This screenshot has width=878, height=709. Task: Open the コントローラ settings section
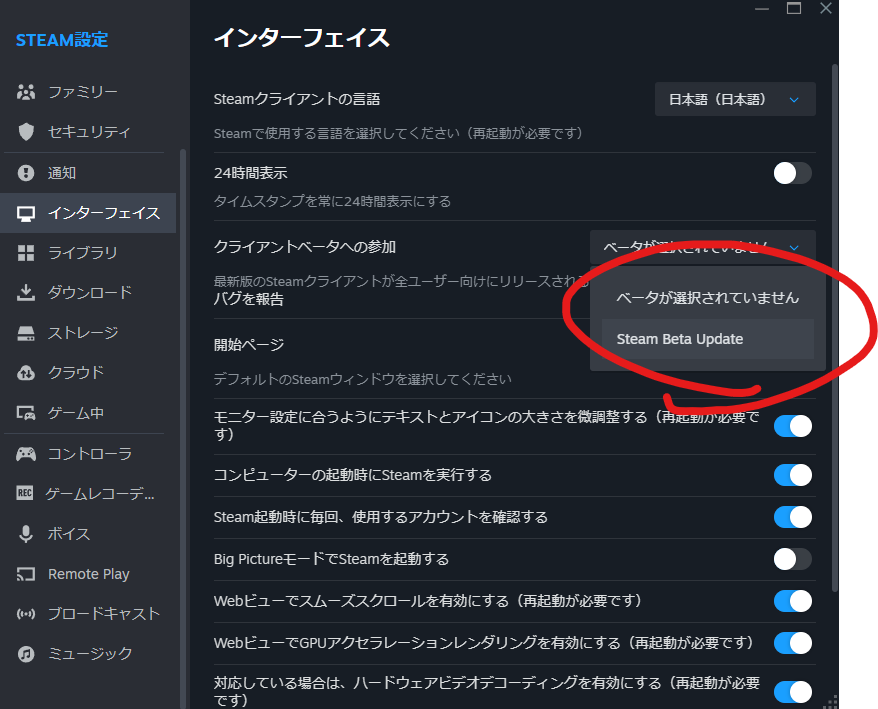[x=90, y=454]
